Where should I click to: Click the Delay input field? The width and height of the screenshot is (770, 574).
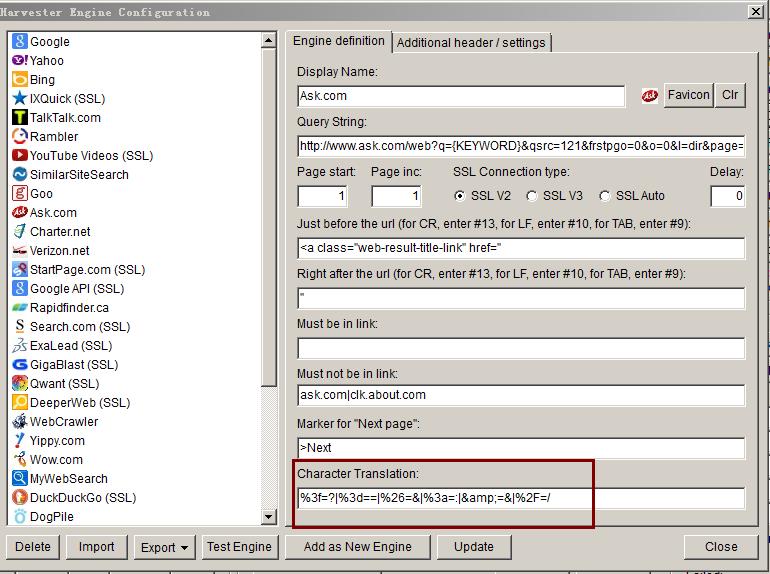click(728, 196)
